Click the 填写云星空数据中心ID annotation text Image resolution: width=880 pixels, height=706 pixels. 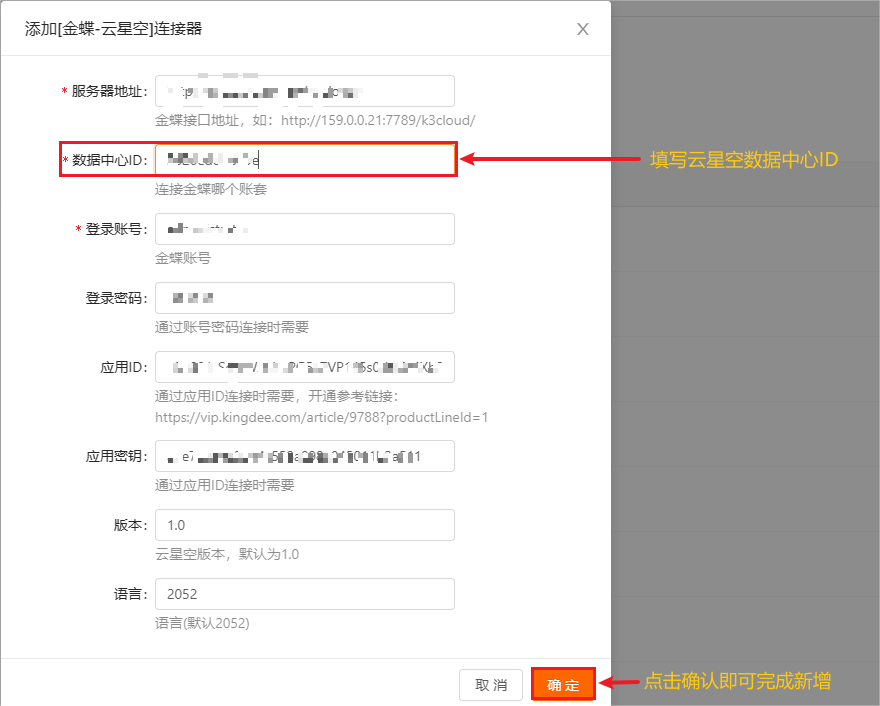click(x=743, y=160)
